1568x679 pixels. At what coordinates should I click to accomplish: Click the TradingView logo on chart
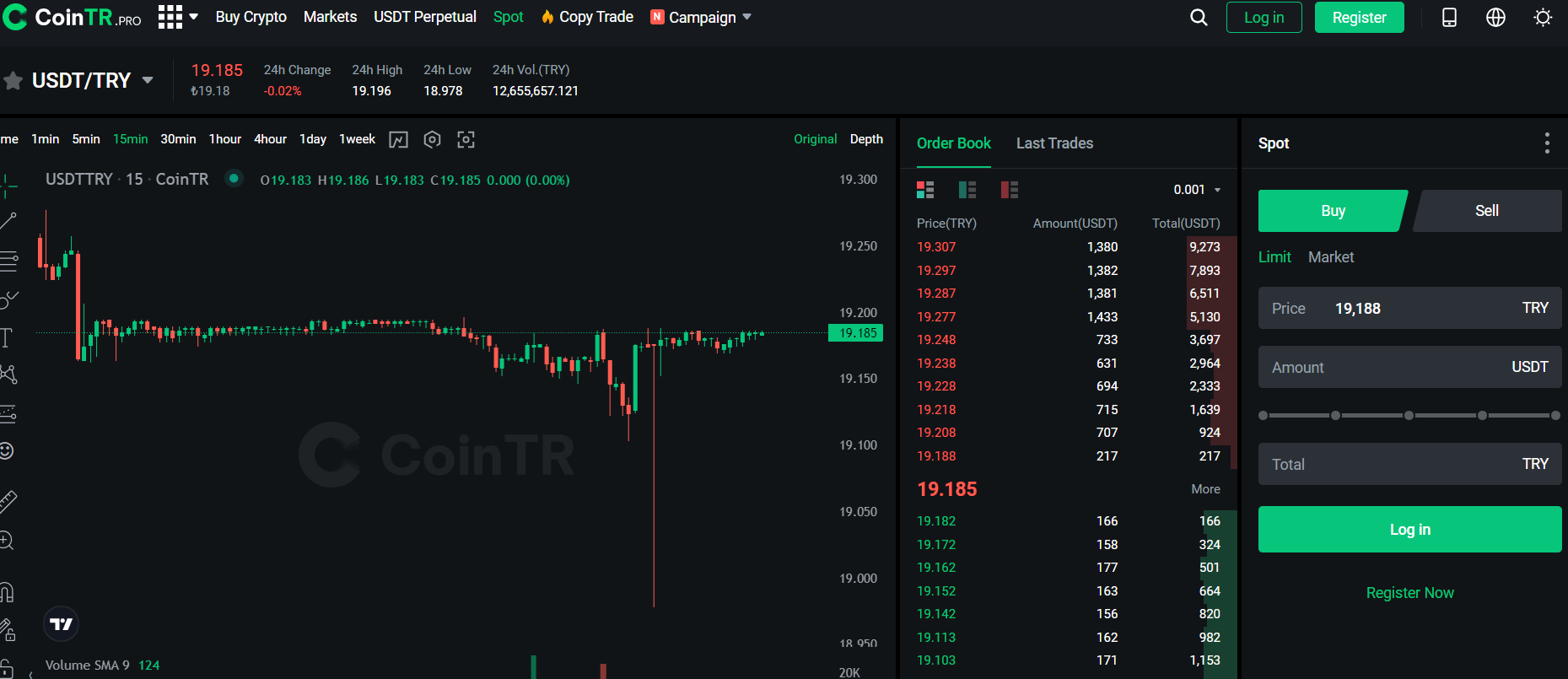62,624
